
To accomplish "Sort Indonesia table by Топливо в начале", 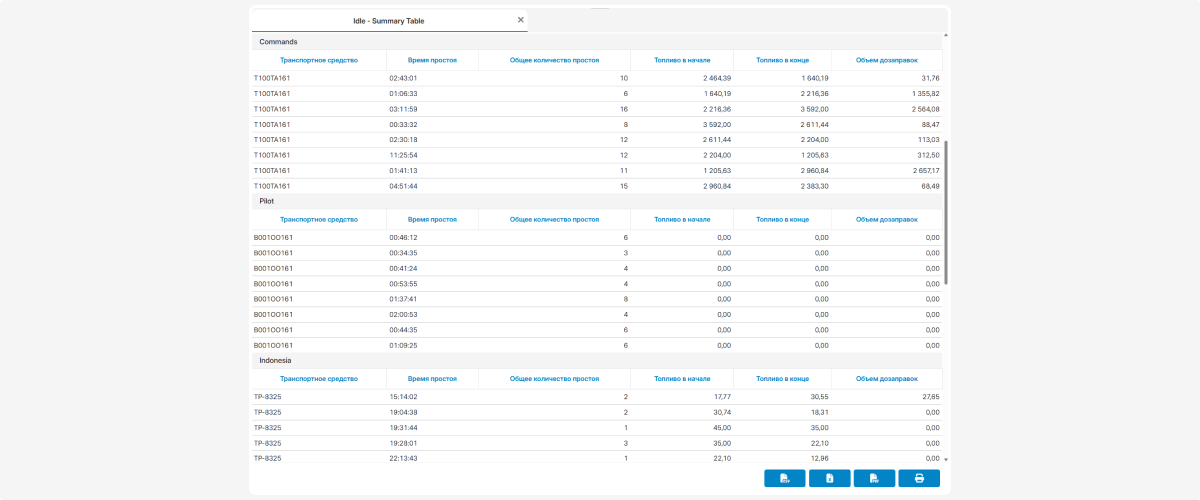I will pyautogui.click(x=682, y=379).
